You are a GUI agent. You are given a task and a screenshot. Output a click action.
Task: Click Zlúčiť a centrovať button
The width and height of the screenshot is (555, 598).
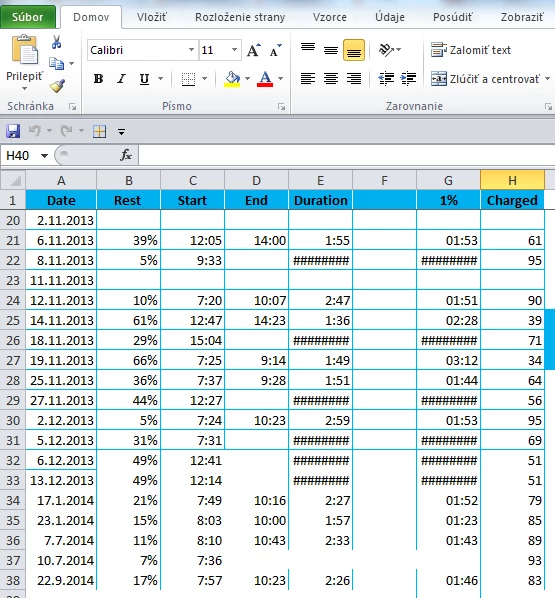tap(485, 79)
